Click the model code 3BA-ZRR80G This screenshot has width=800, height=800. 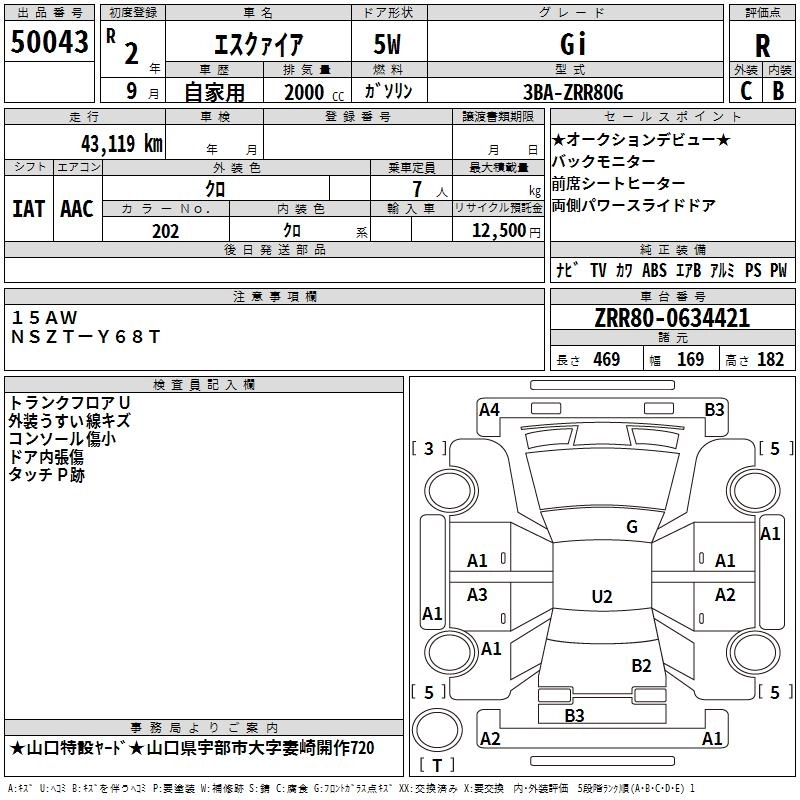click(572, 92)
